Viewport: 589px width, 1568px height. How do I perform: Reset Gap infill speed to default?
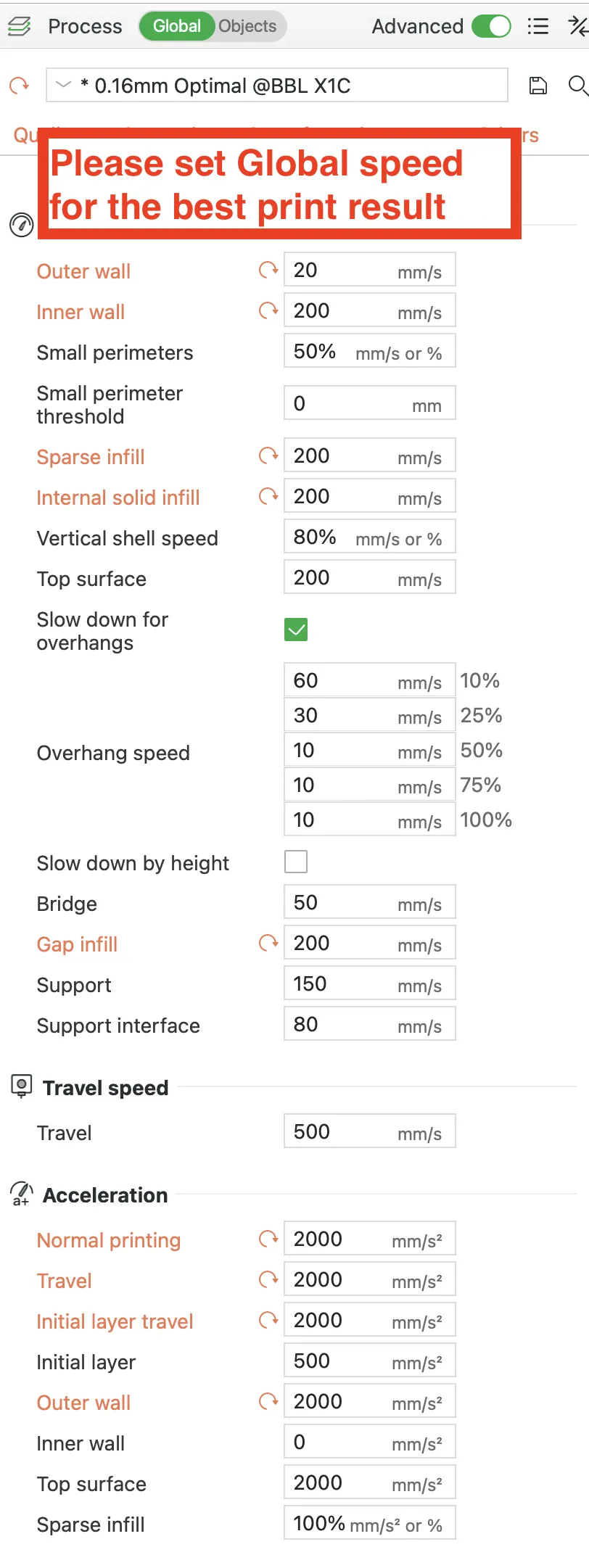click(x=268, y=943)
